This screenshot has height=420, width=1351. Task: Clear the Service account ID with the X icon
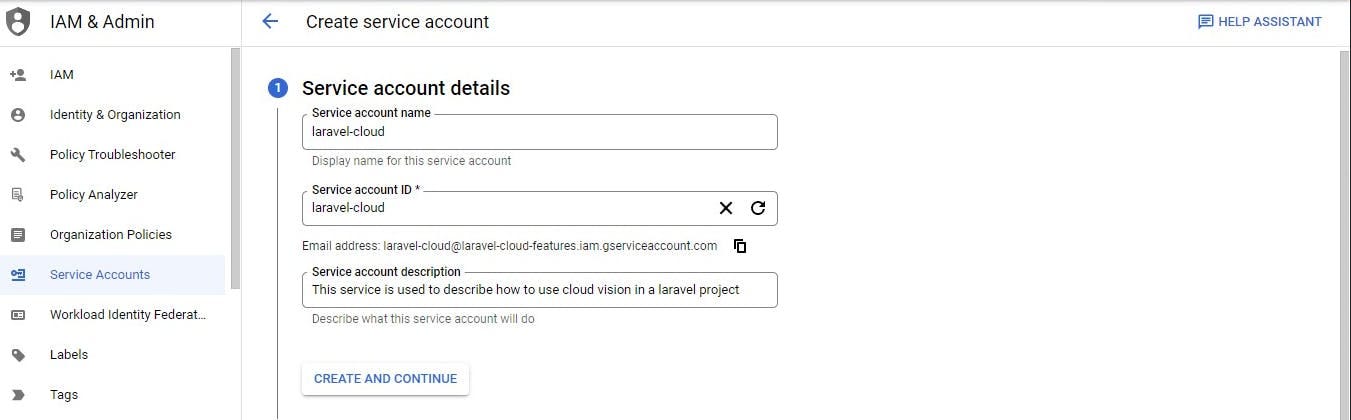click(726, 208)
